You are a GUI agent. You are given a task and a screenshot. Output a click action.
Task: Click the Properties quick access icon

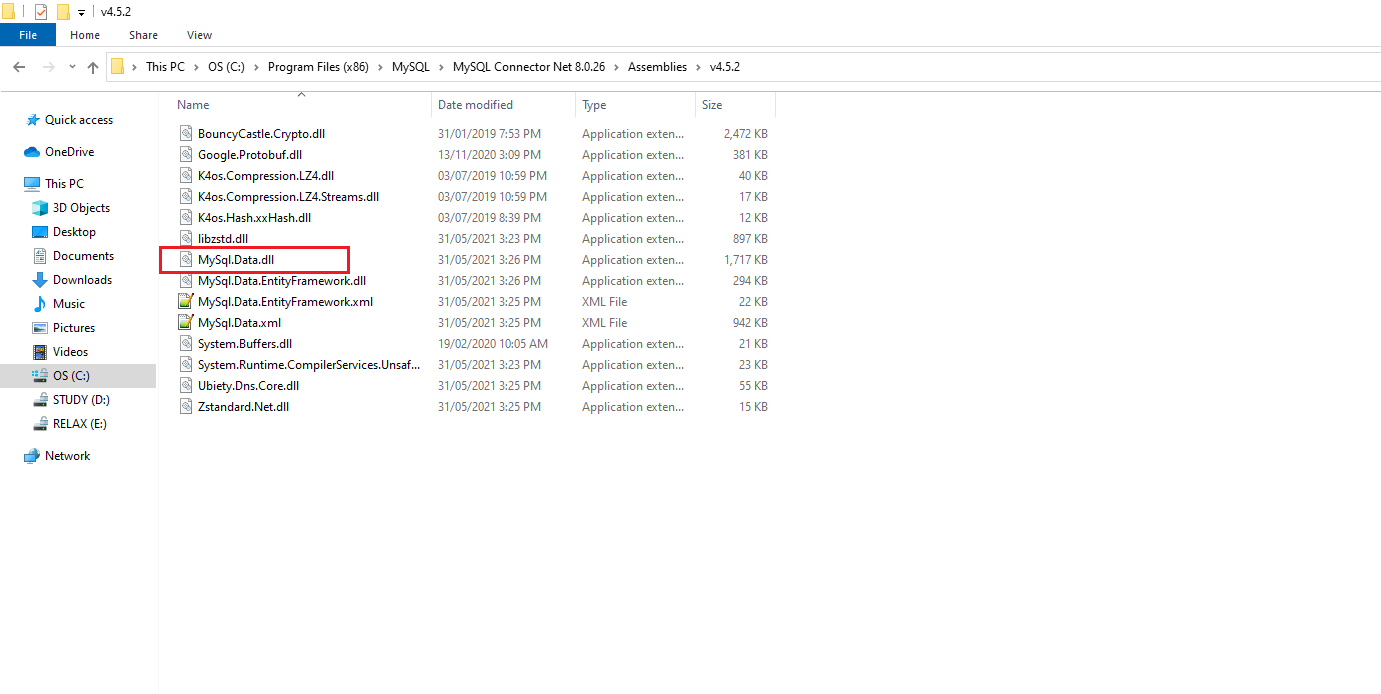41,11
